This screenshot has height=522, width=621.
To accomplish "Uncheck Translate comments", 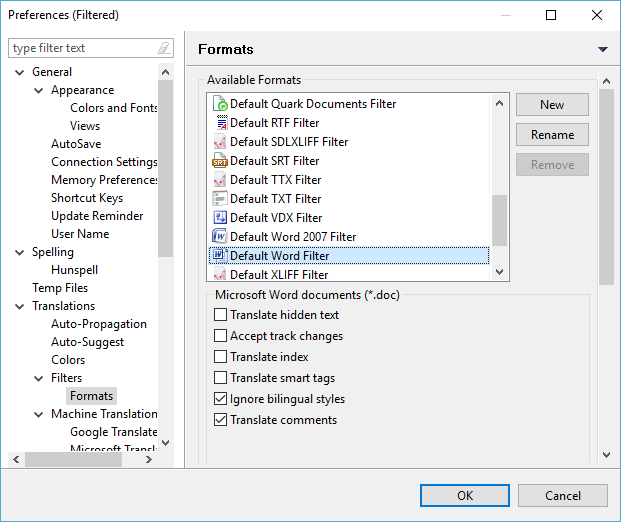I will [x=220, y=420].
